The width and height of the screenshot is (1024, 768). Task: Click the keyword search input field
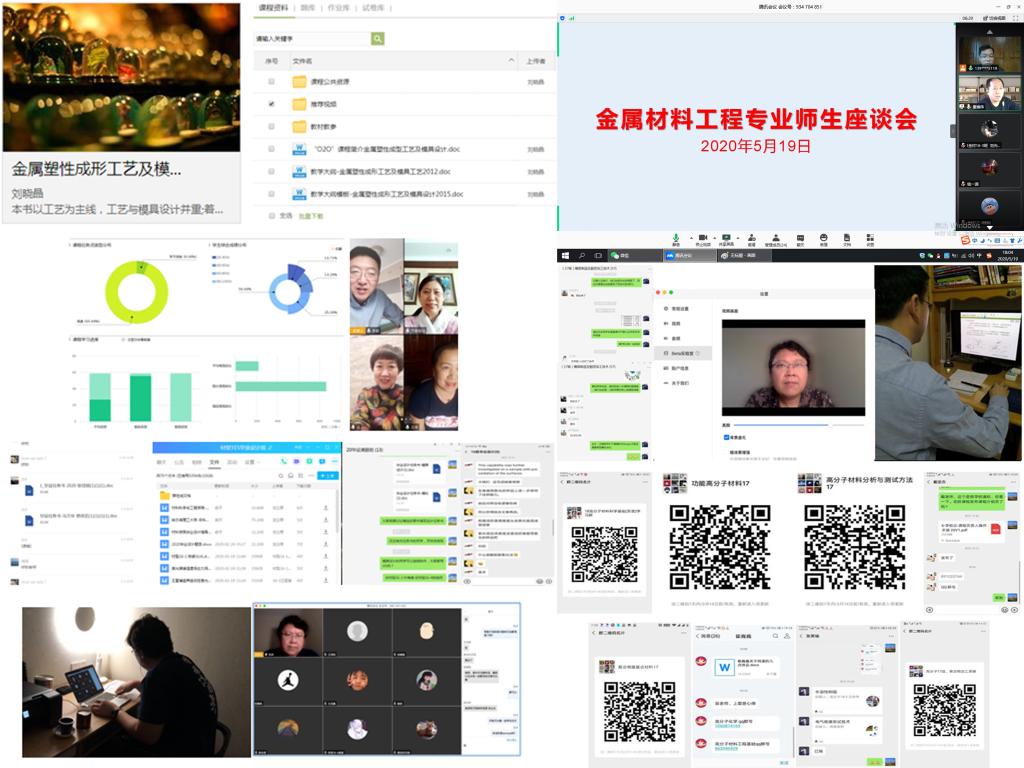[x=313, y=39]
